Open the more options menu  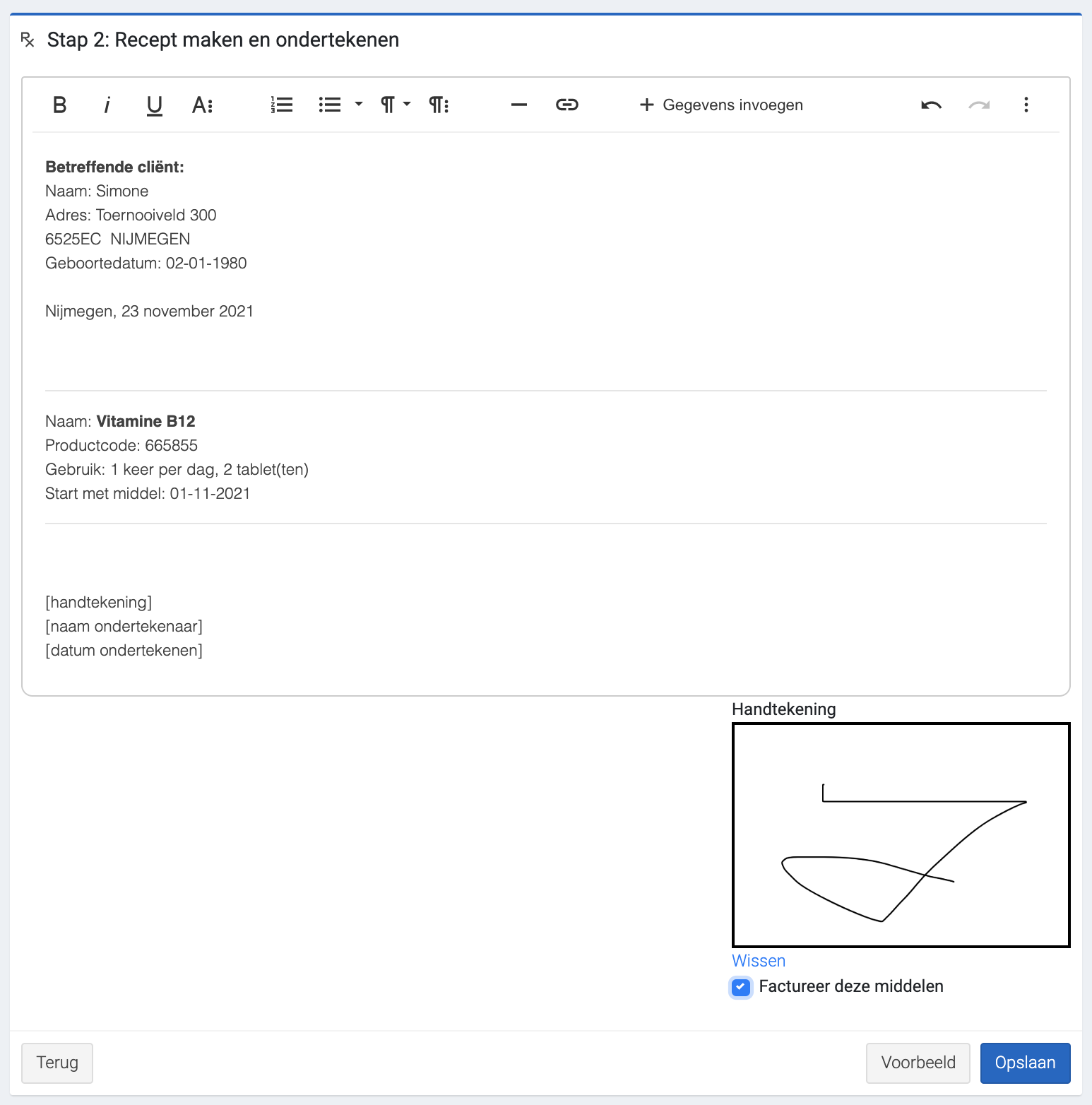click(x=1026, y=105)
